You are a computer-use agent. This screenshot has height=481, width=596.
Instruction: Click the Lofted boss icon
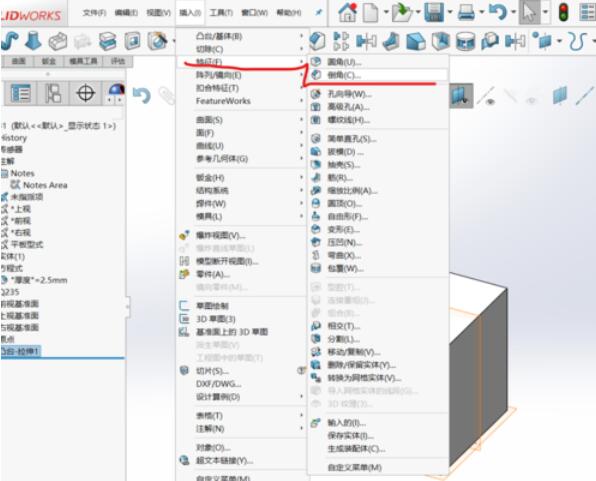click(x=33, y=41)
